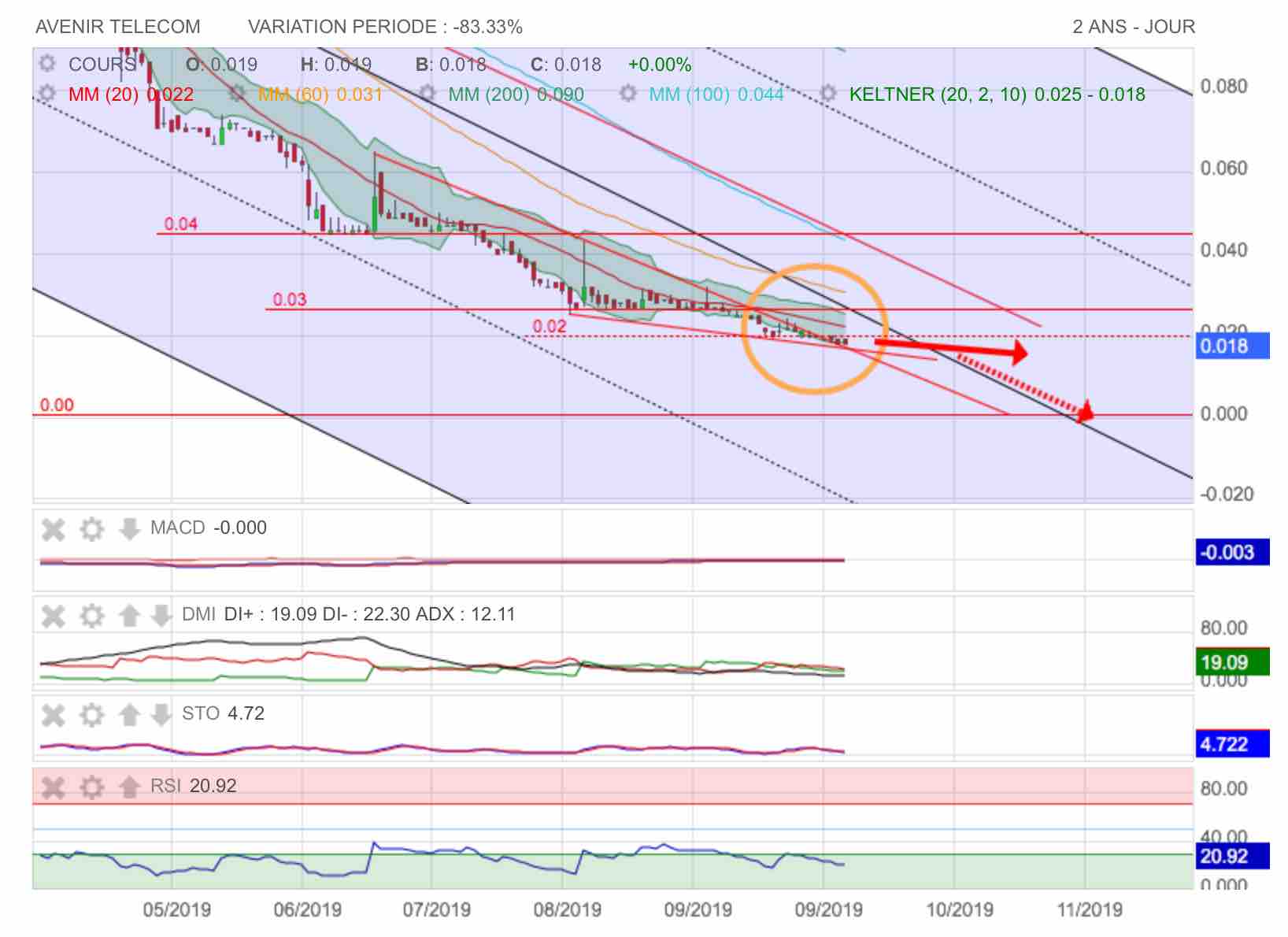Click the STO 4.72 label
The image size is (1288, 937).
pos(224,713)
